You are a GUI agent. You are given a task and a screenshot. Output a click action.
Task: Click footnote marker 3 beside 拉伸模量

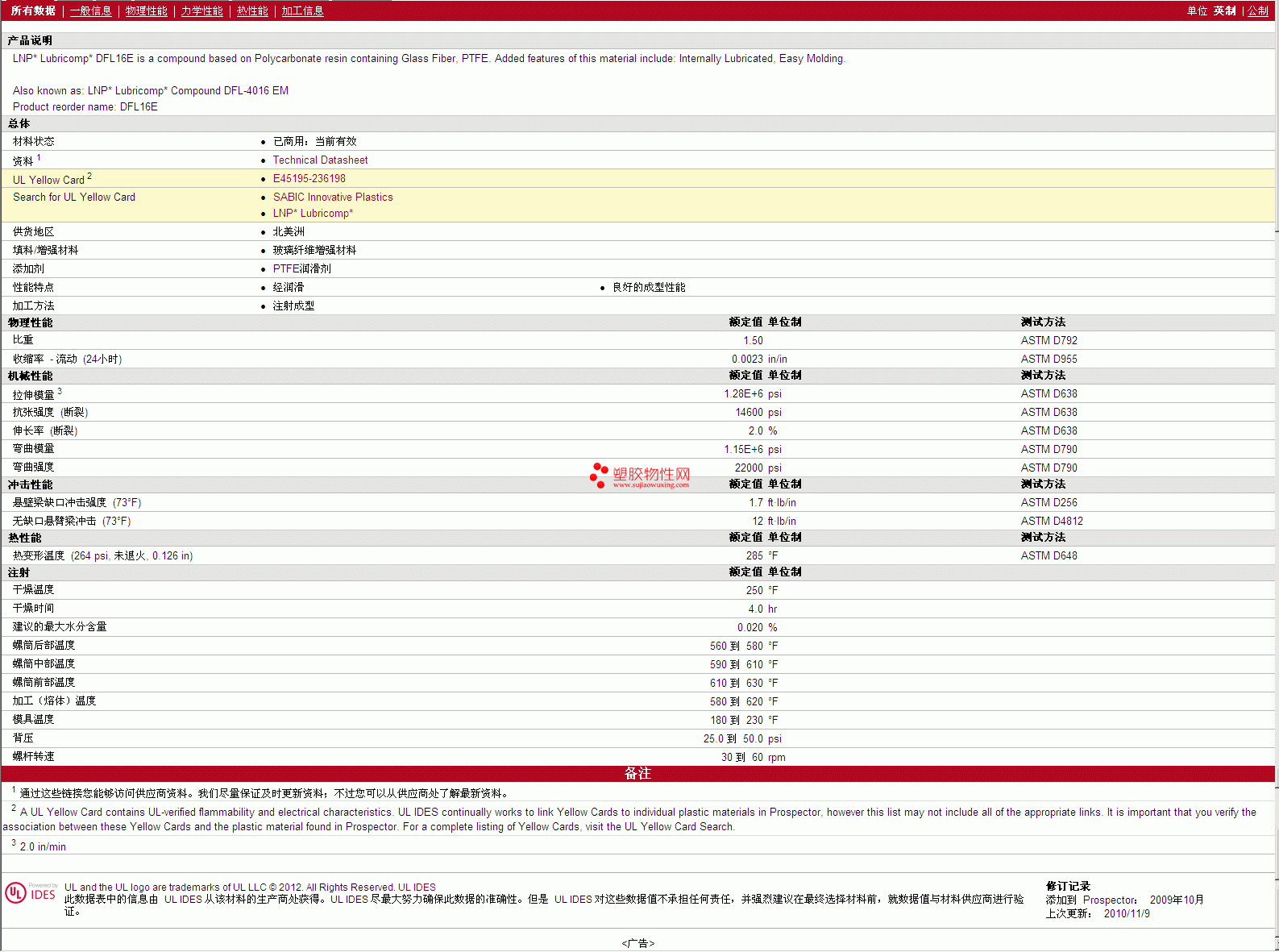click(x=60, y=392)
